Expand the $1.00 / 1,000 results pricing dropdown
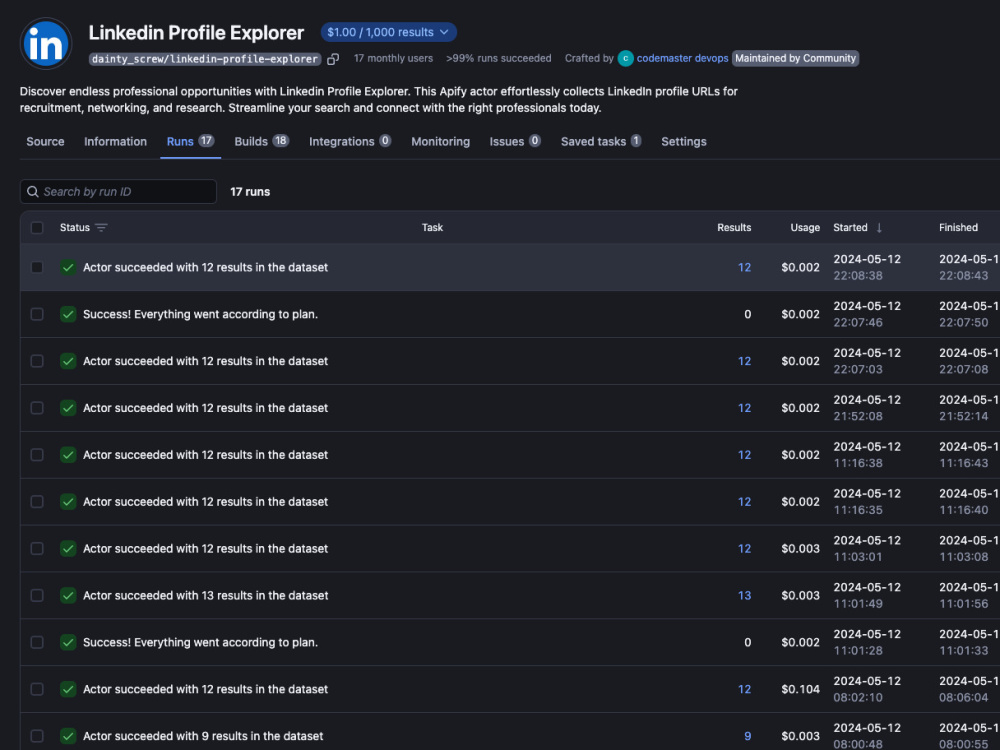The height and width of the screenshot is (750, 1000). (x=388, y=32)
